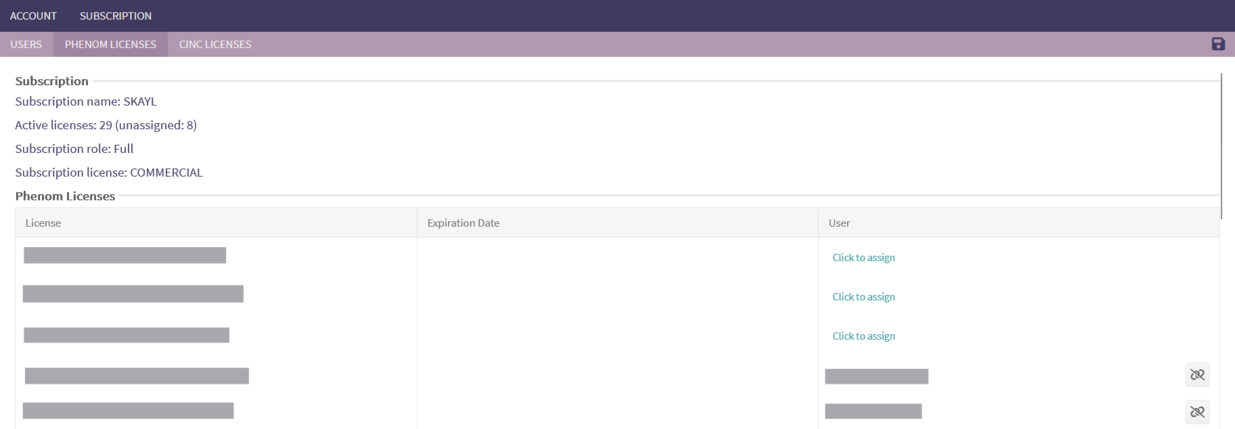This screenshot has width=1235, height=429.
Task: Click the assigned user in the fourth row
Action: [x=876, y=376]
